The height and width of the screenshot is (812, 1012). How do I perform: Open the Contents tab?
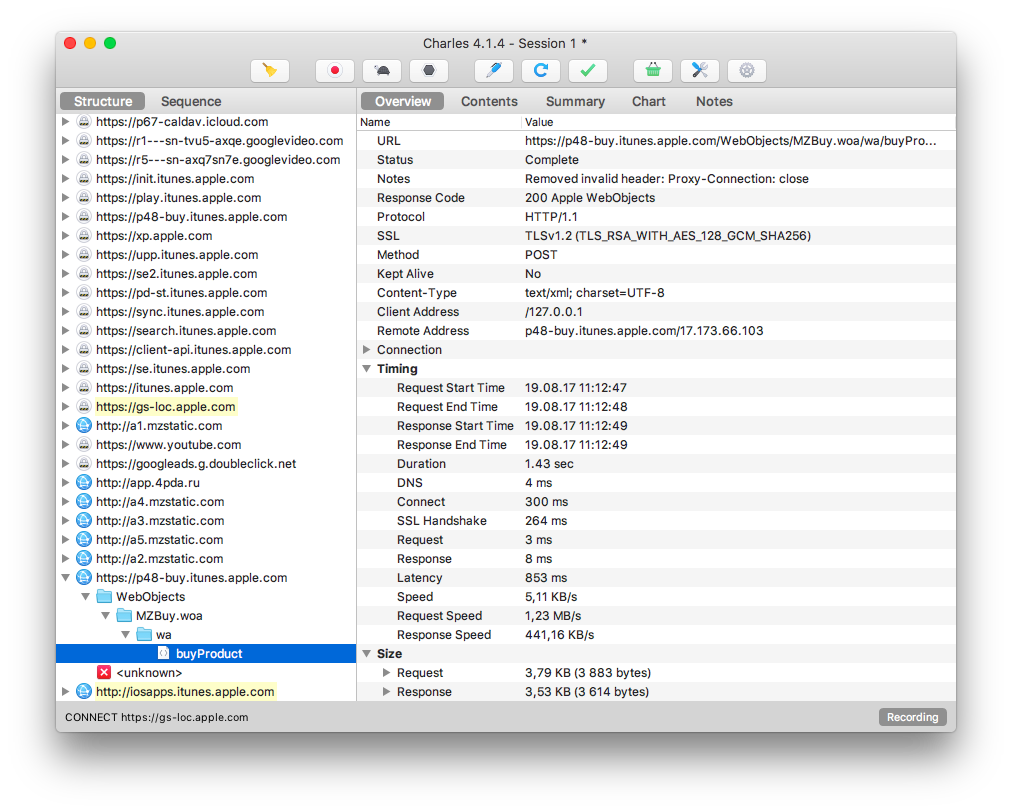click(x=489, y=101)
